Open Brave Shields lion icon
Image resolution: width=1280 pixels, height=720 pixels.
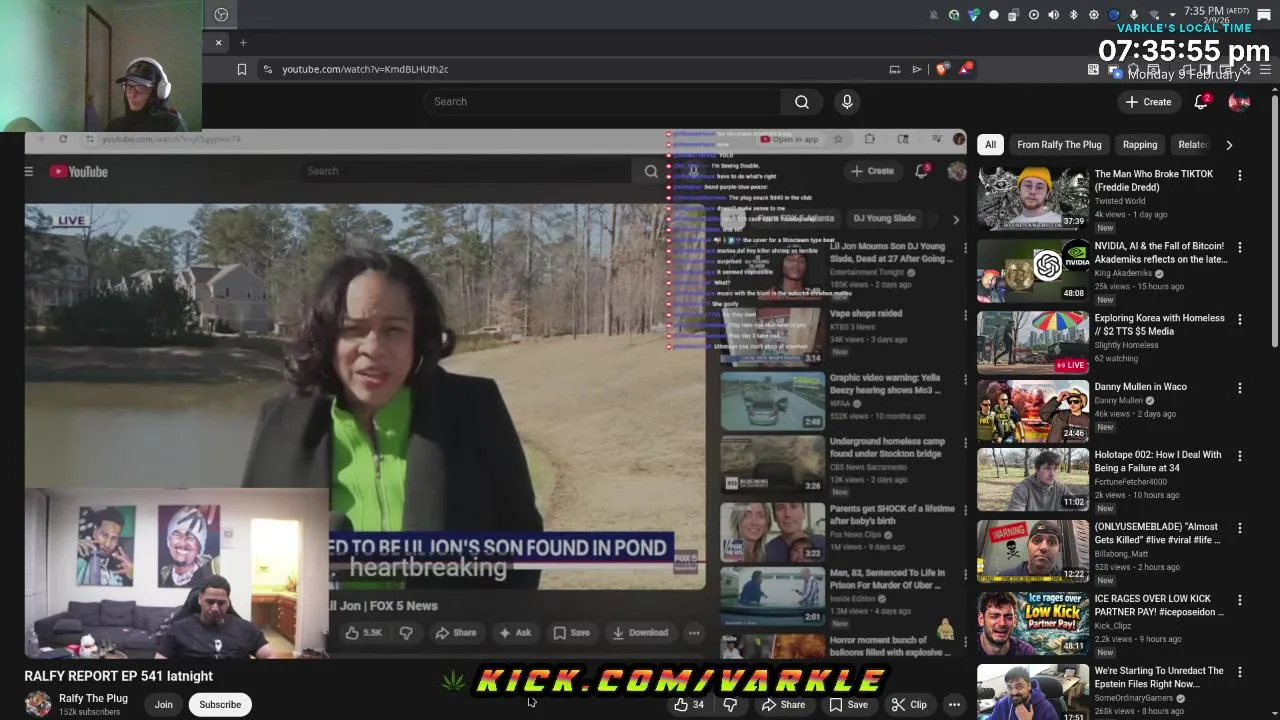pos(942,69)
